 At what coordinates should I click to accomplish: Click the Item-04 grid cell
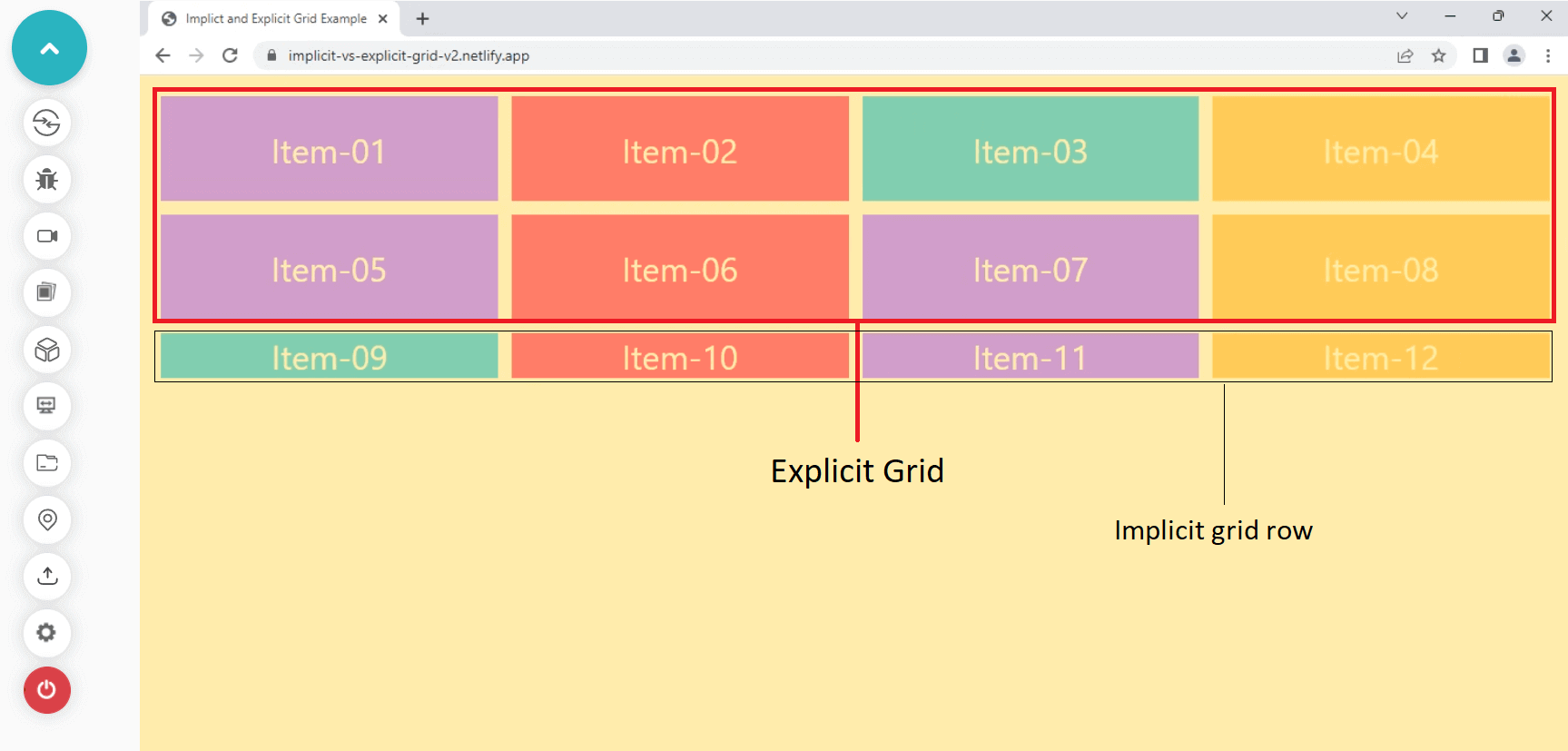click(1381, 149)
